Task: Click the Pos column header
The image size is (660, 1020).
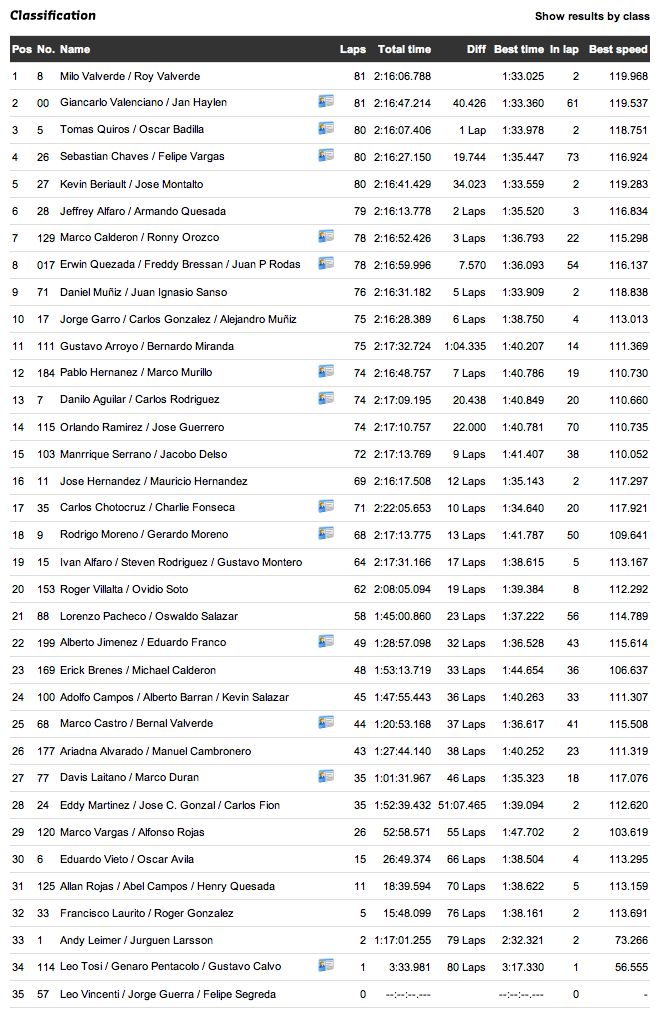Action: point(21,49)
